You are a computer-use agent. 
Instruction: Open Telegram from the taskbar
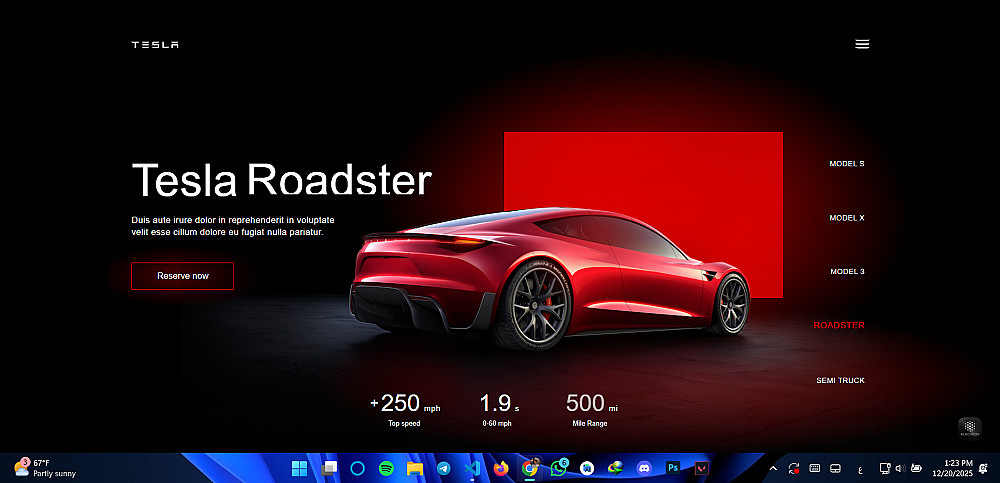coord(444,468)
